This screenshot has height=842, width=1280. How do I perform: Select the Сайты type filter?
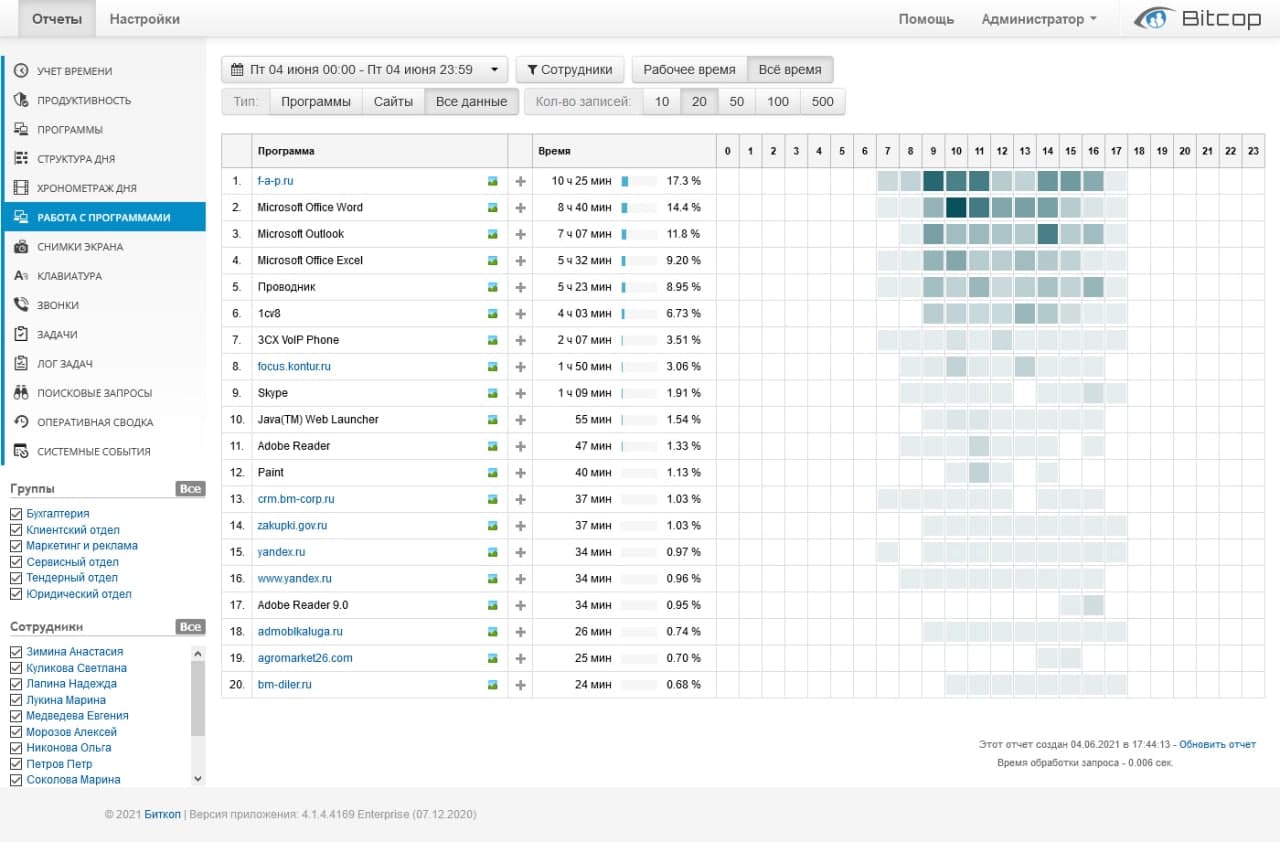click(393, 102)
